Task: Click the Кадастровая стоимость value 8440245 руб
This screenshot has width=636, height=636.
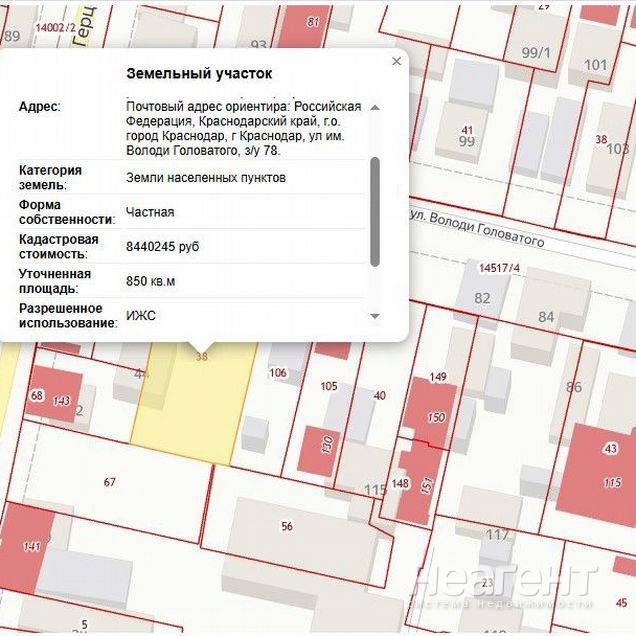Action: 162,246
